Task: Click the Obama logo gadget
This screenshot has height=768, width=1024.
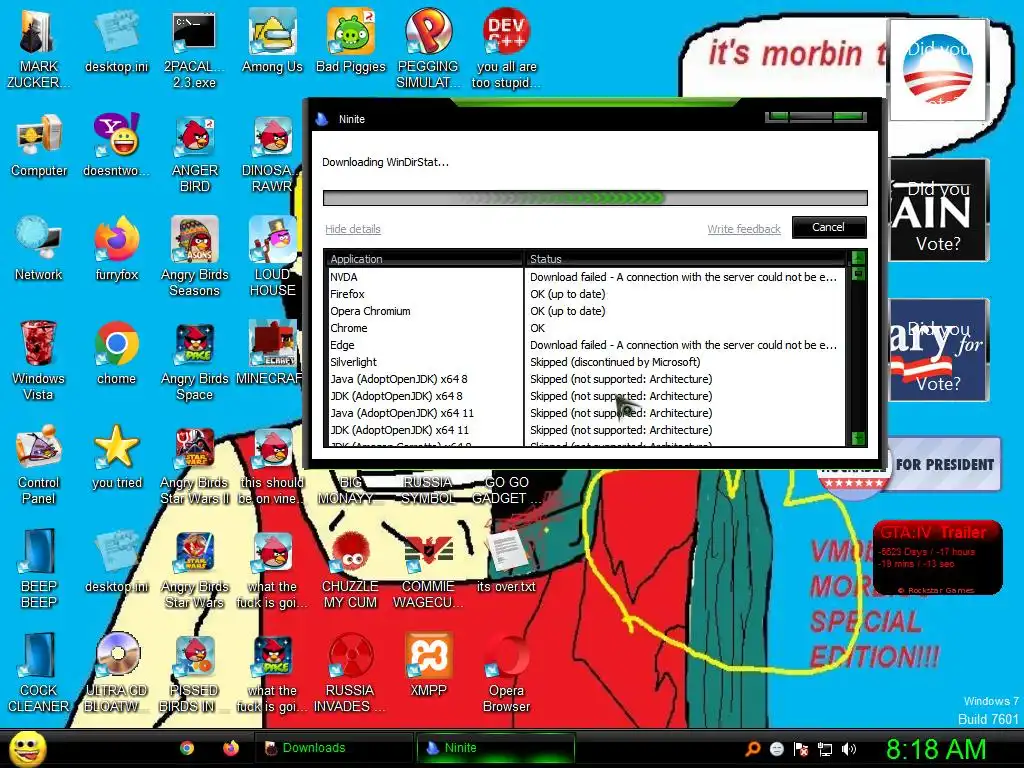Action: point(938,69)
